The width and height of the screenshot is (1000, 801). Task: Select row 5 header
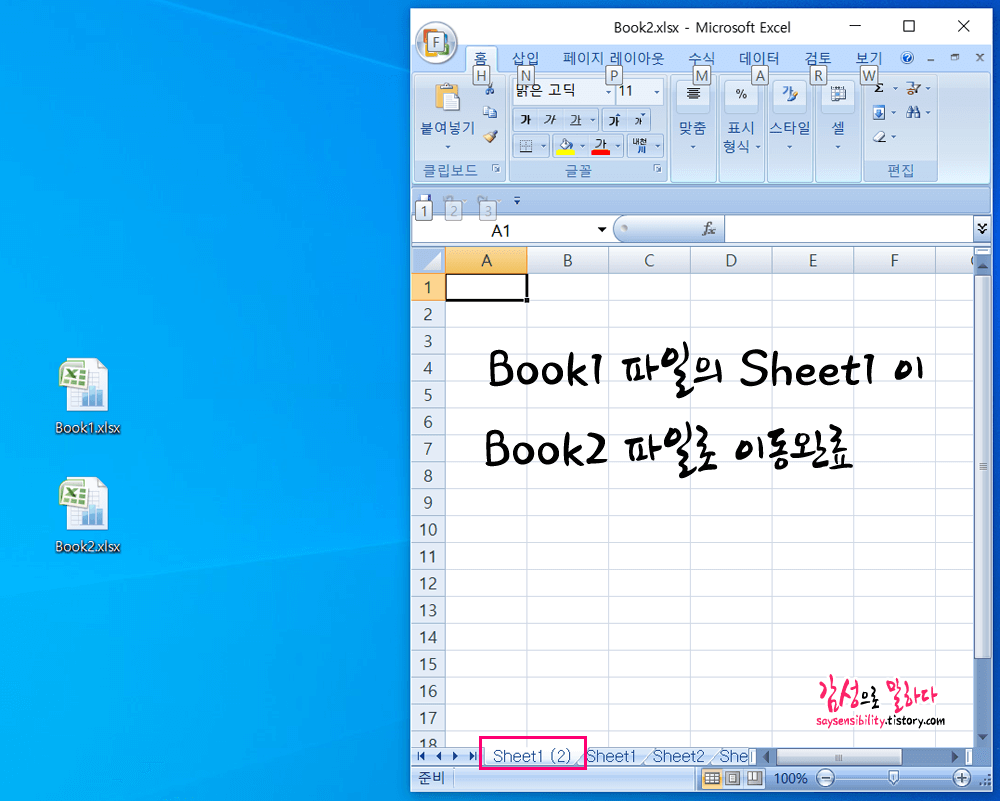coord(428,395)
